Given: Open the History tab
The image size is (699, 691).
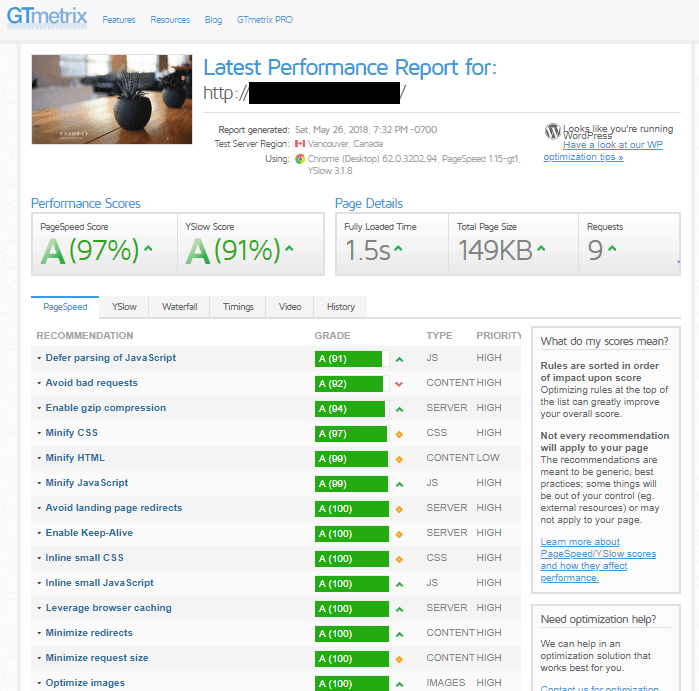Looking at the screenshot, I should 341,307.
